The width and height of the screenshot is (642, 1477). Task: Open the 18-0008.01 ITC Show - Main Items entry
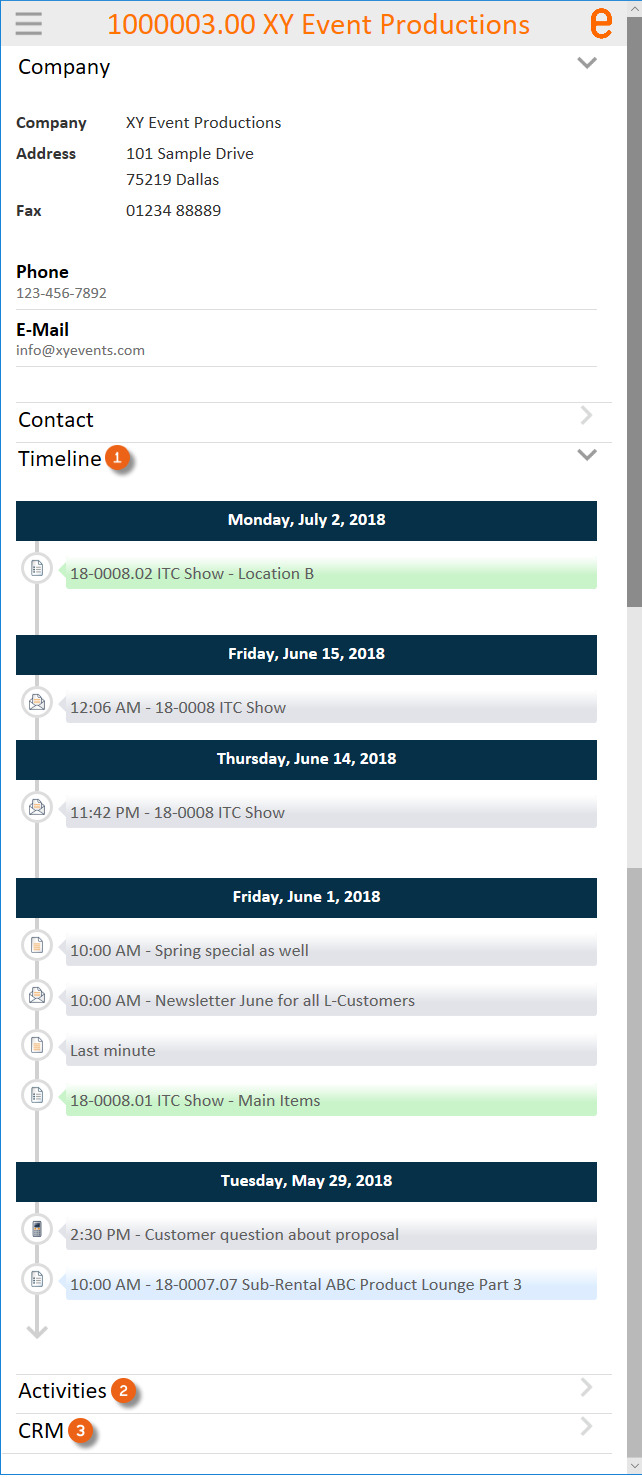pyautogui.click(x=330, y=1101)
